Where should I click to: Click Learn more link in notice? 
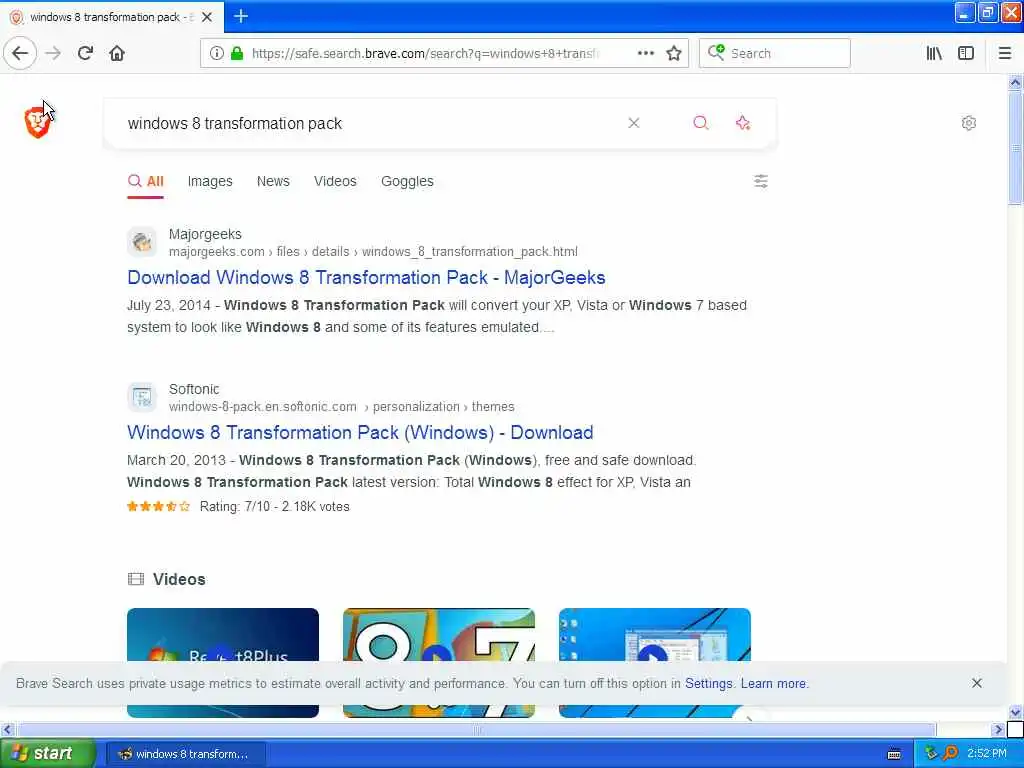773,683
